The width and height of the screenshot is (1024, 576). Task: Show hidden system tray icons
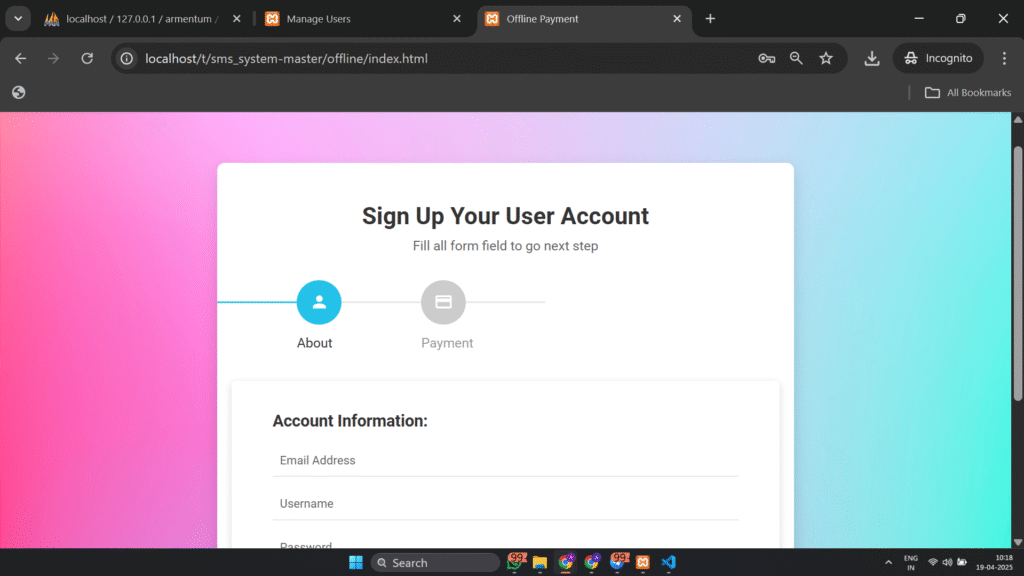pyautogui.click(x=888, y=562)
